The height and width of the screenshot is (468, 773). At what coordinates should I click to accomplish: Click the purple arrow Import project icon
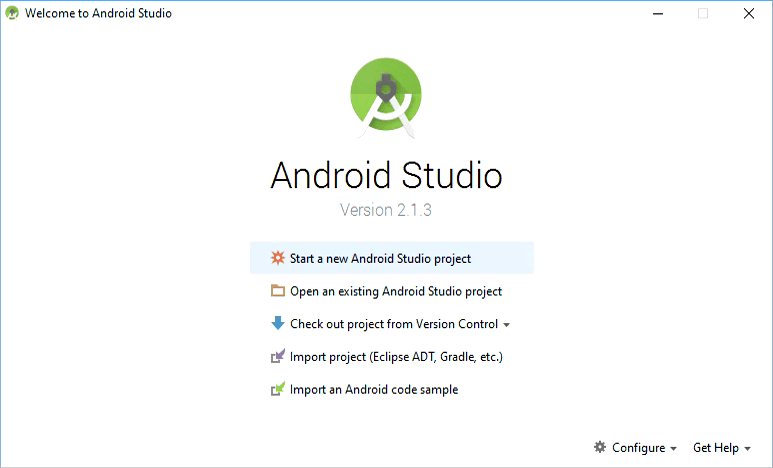[278, 356]
